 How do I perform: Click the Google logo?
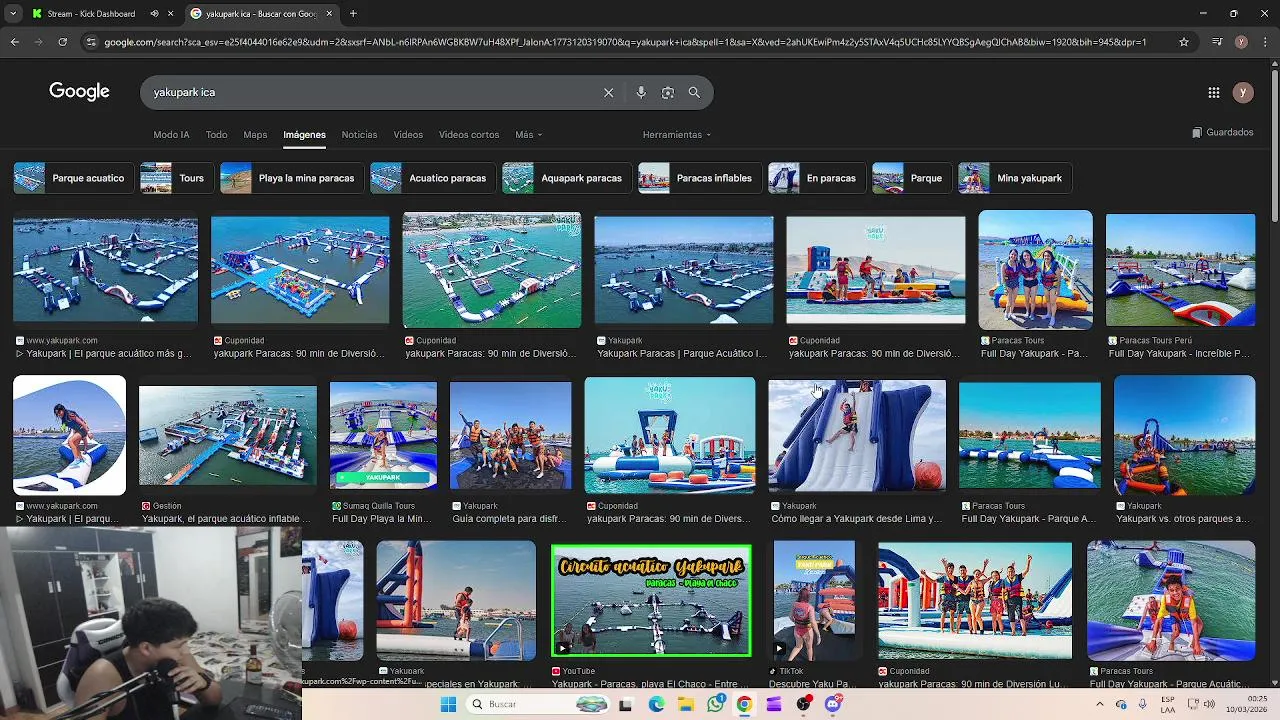[79, 92]
